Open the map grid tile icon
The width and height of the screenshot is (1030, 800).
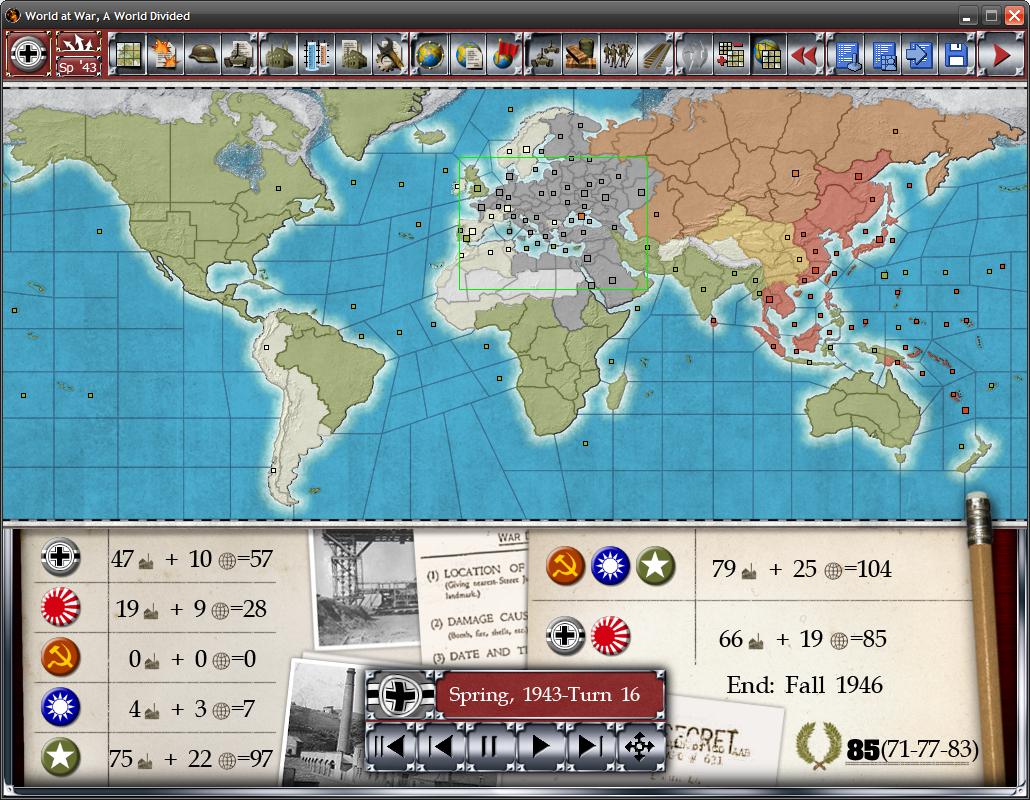pyautogui.click(x=127, y=54)
